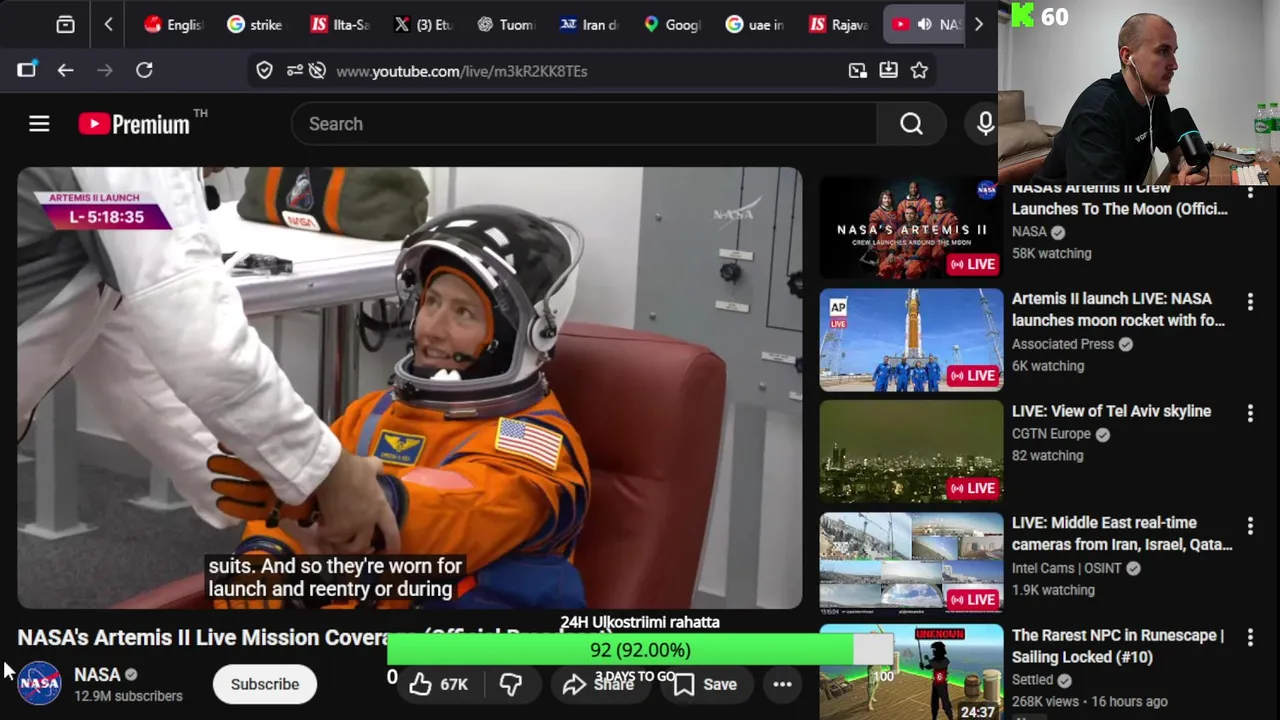Open Tel Aviv skyline live thumbnail
This screenshot has width=1280, height=720.
point(911,452)
